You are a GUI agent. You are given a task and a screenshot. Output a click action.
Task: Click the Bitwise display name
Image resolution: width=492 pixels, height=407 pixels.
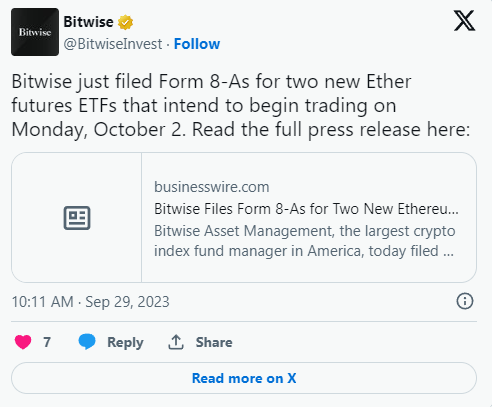tap(88, 22)
